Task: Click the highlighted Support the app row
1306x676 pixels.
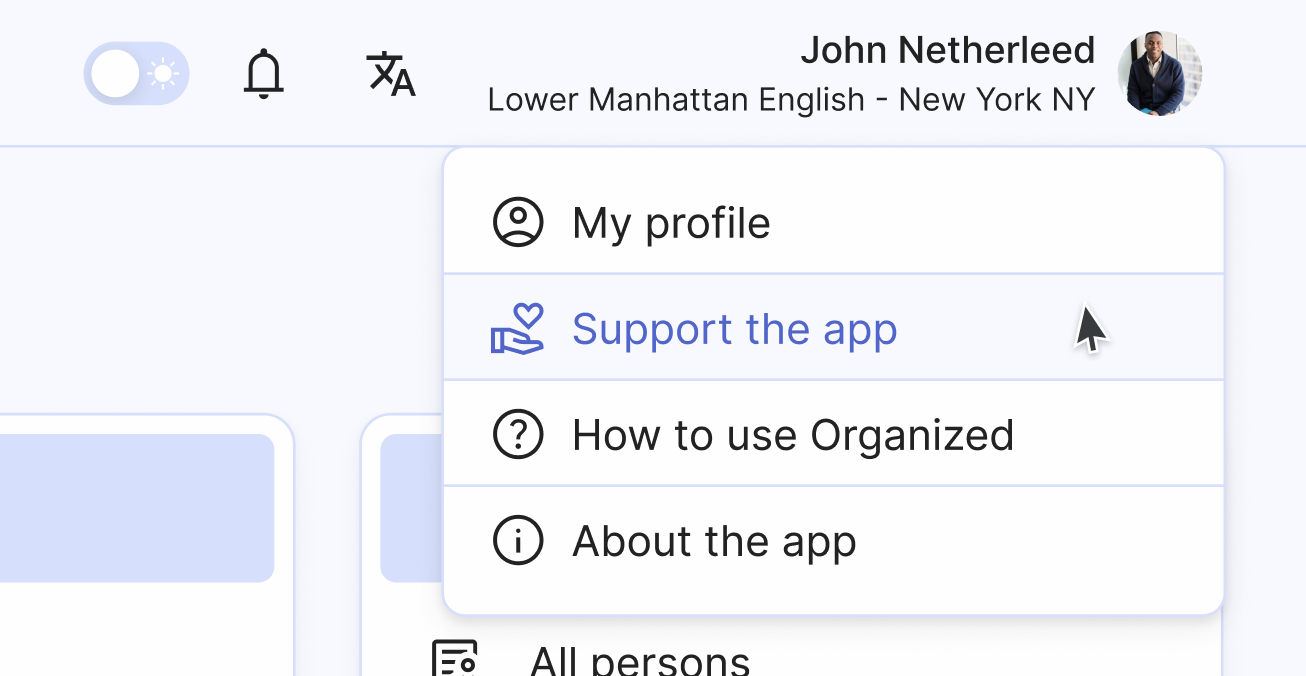Action: click(x=834, y=328)
